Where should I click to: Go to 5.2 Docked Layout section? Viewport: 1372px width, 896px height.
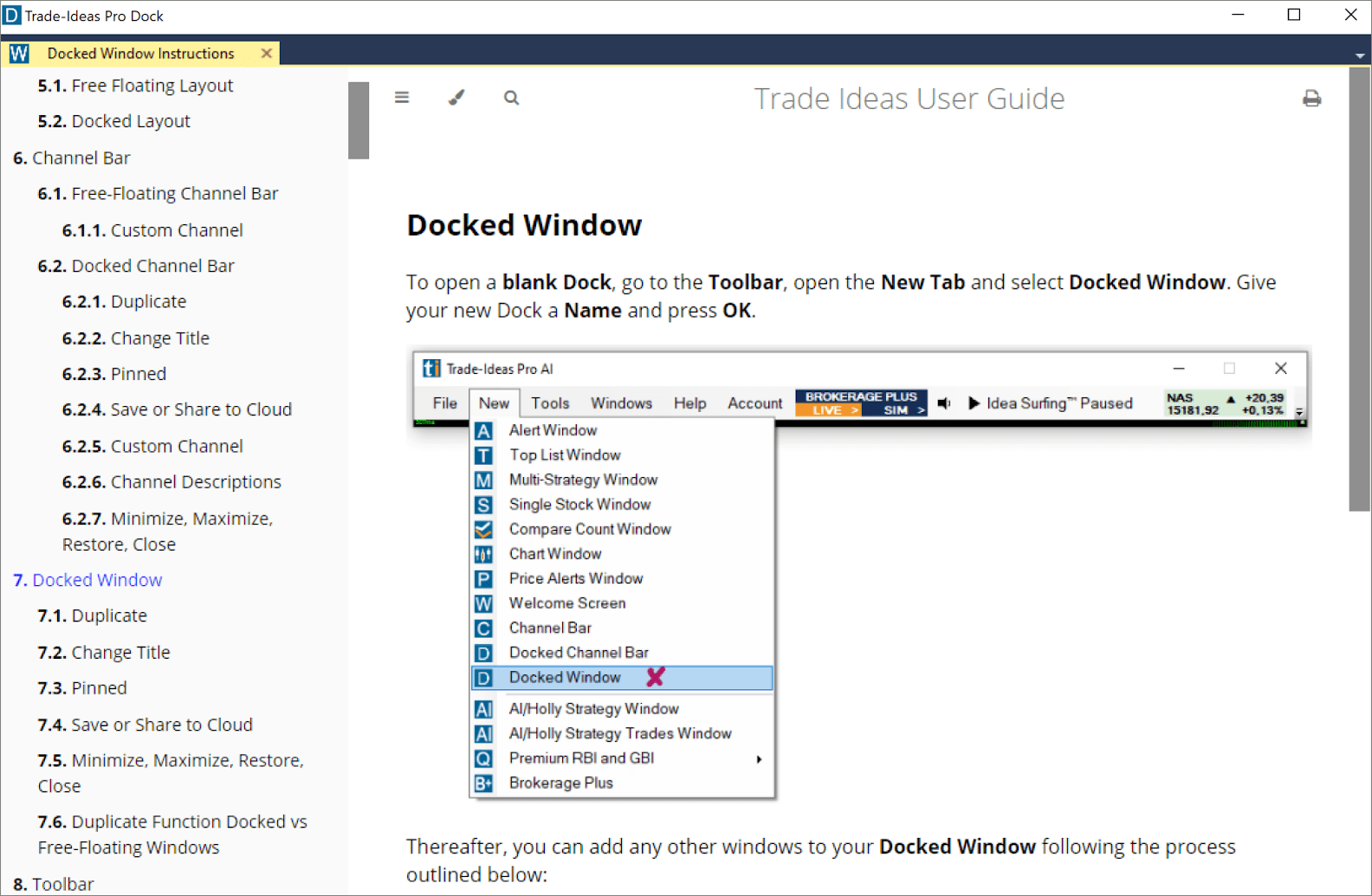coord(113,121)
